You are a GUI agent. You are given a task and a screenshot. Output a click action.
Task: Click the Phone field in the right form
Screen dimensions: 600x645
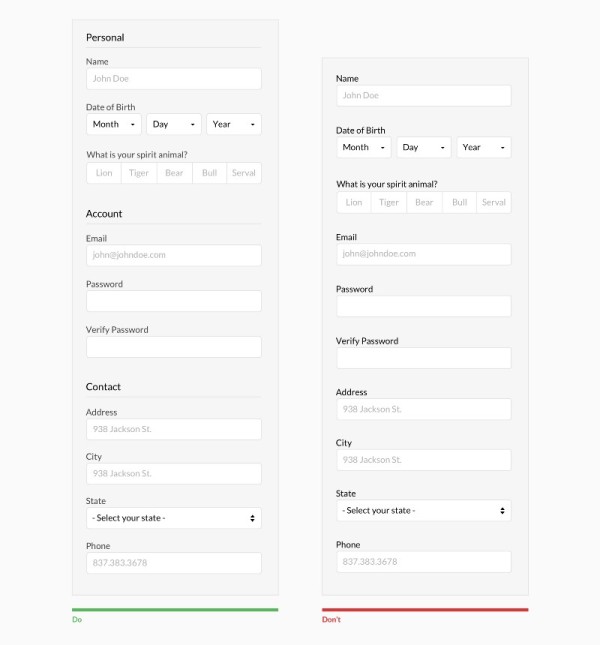point(424,562)
